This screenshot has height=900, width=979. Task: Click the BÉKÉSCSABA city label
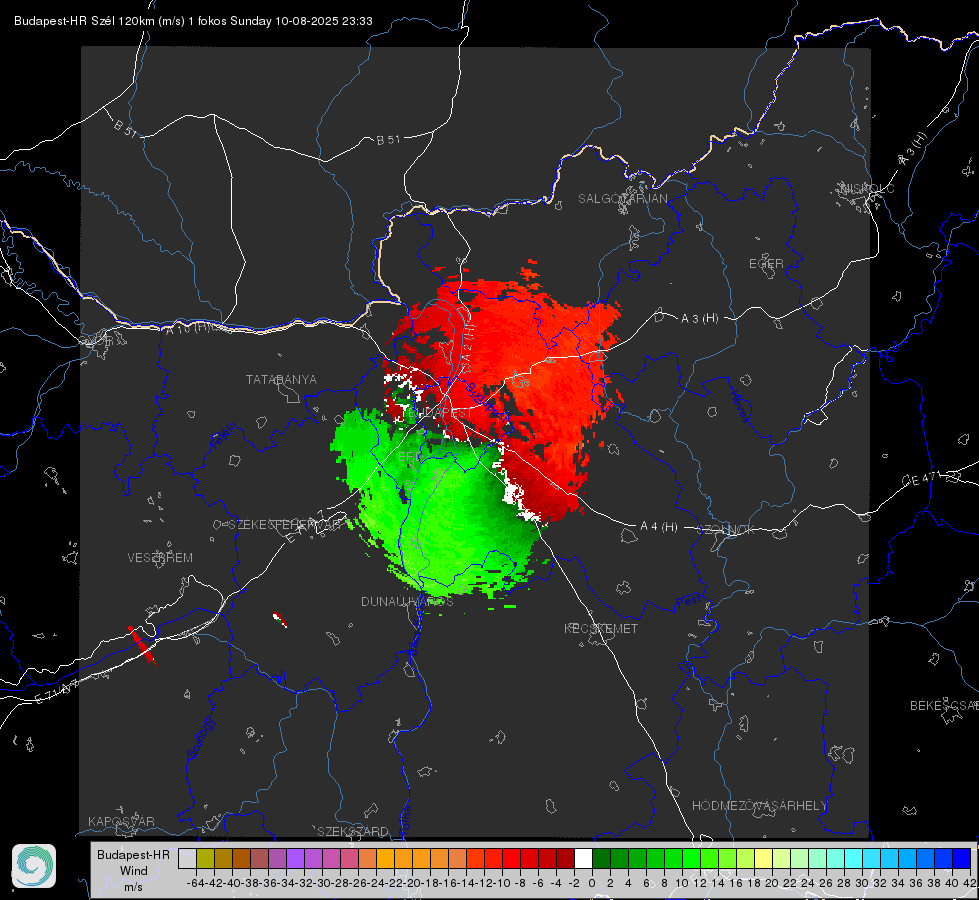tap(944, 705)
